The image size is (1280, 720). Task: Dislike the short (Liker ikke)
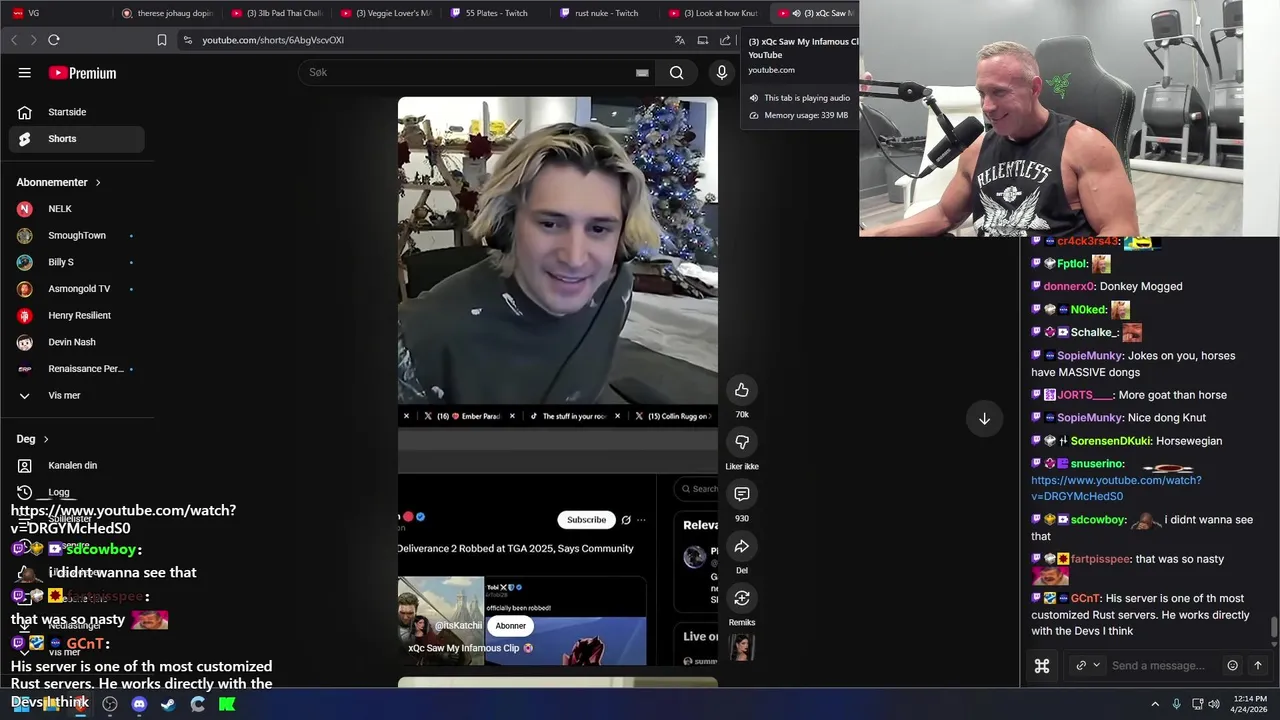tap(742, 442)
